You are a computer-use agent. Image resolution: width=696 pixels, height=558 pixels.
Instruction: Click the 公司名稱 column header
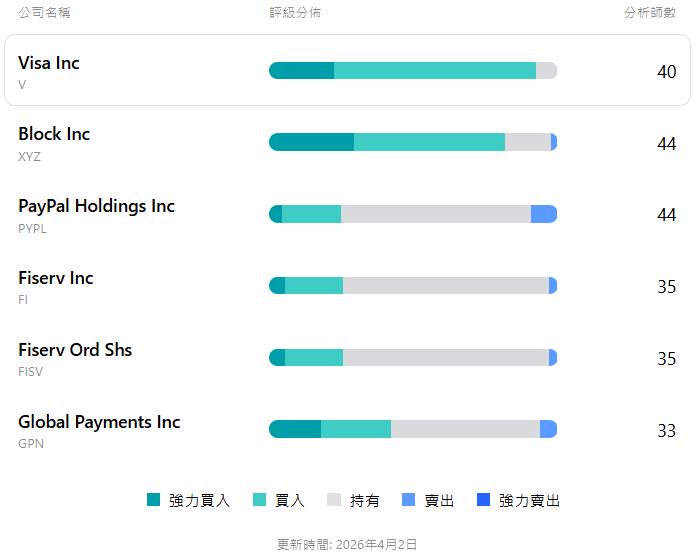(x=44, y=13)
